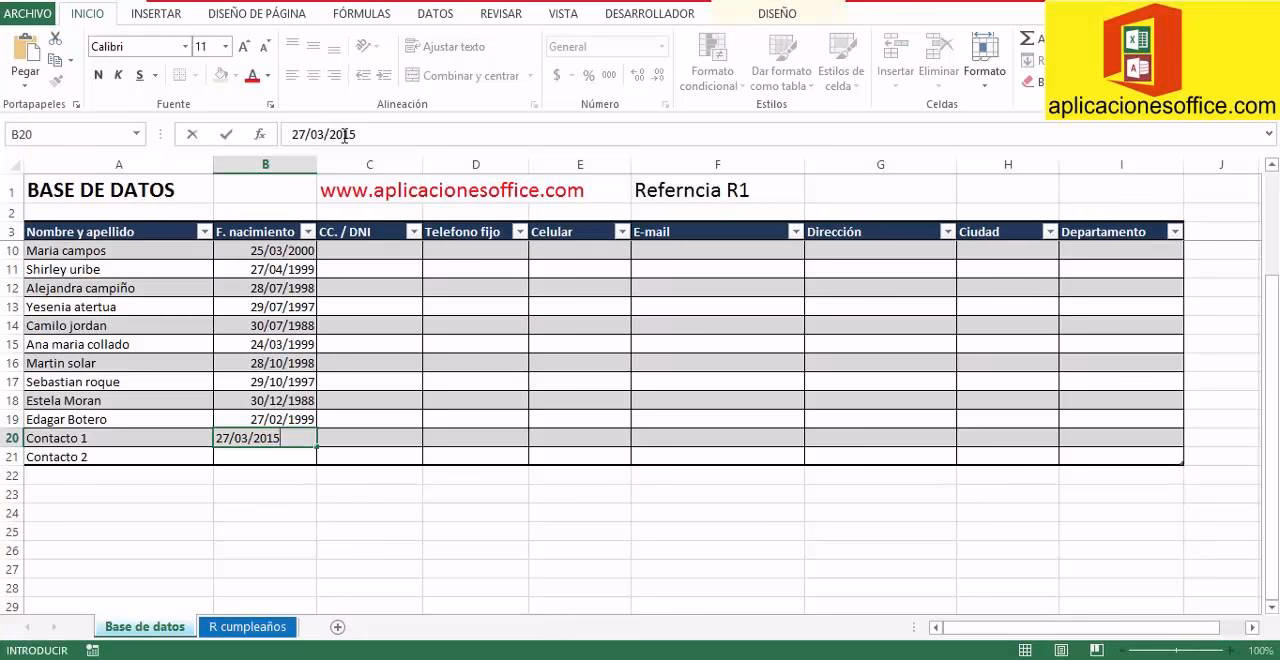Click the borders icon in Fuente group

(180, 75)
